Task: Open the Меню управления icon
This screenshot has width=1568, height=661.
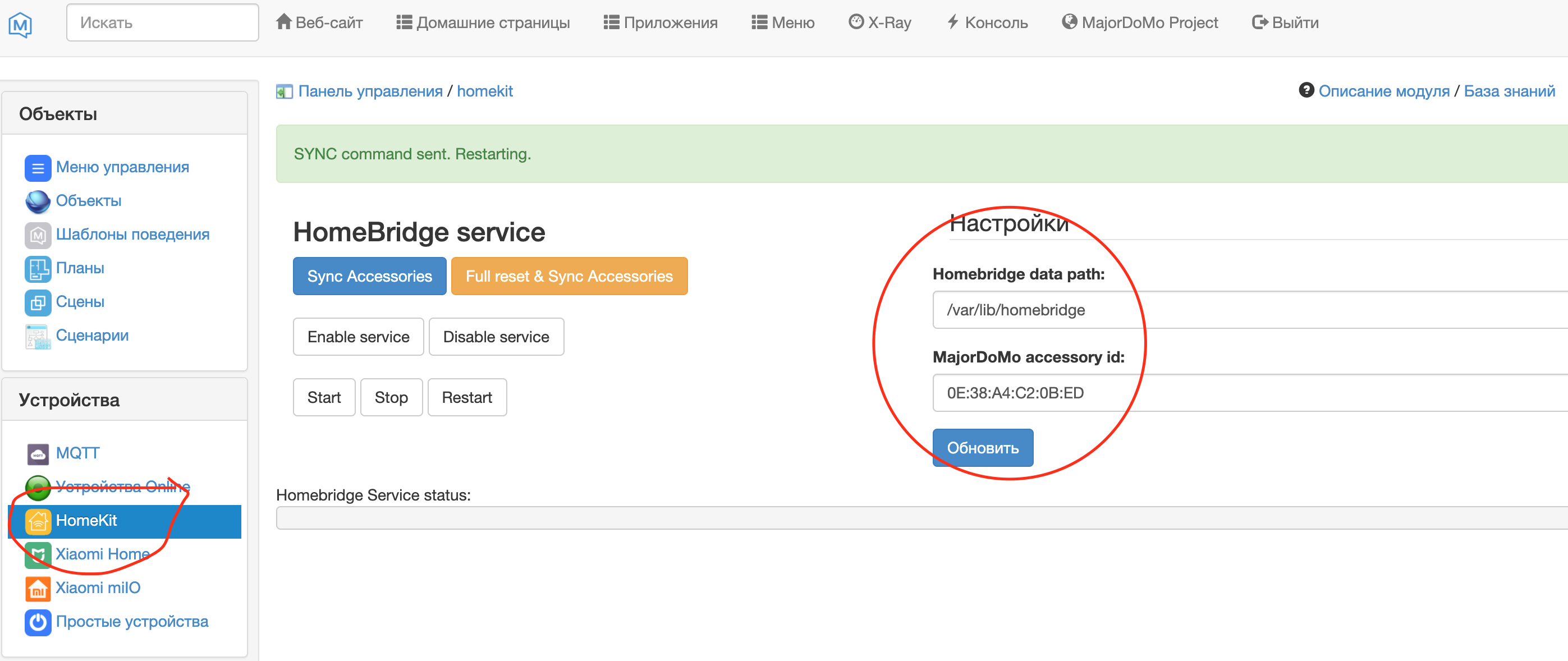Action: click(x=38, y=167)
